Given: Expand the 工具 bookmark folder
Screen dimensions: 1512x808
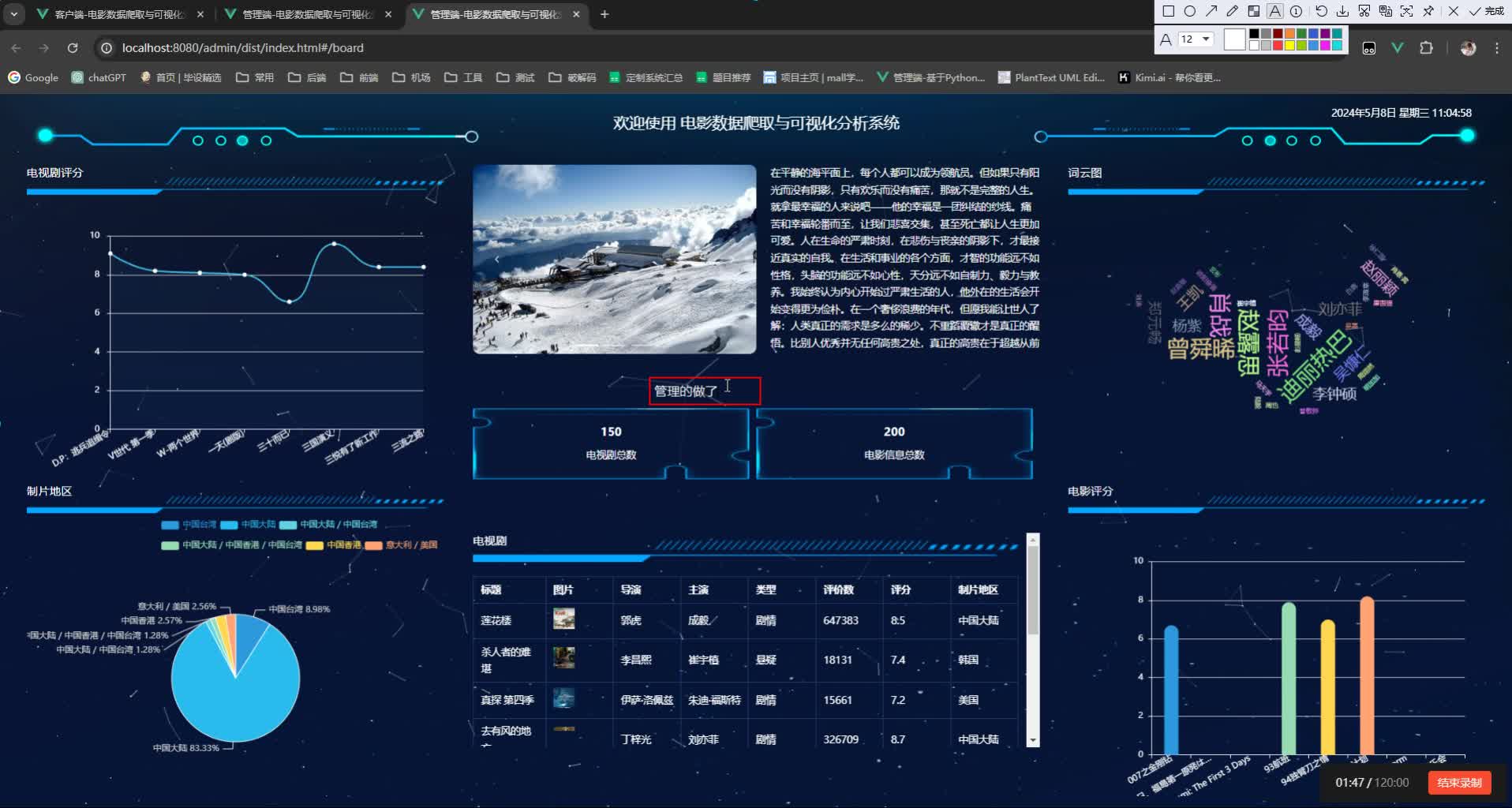Looking at the screenshot, I should pyautogui.click(x=463, y=77).
